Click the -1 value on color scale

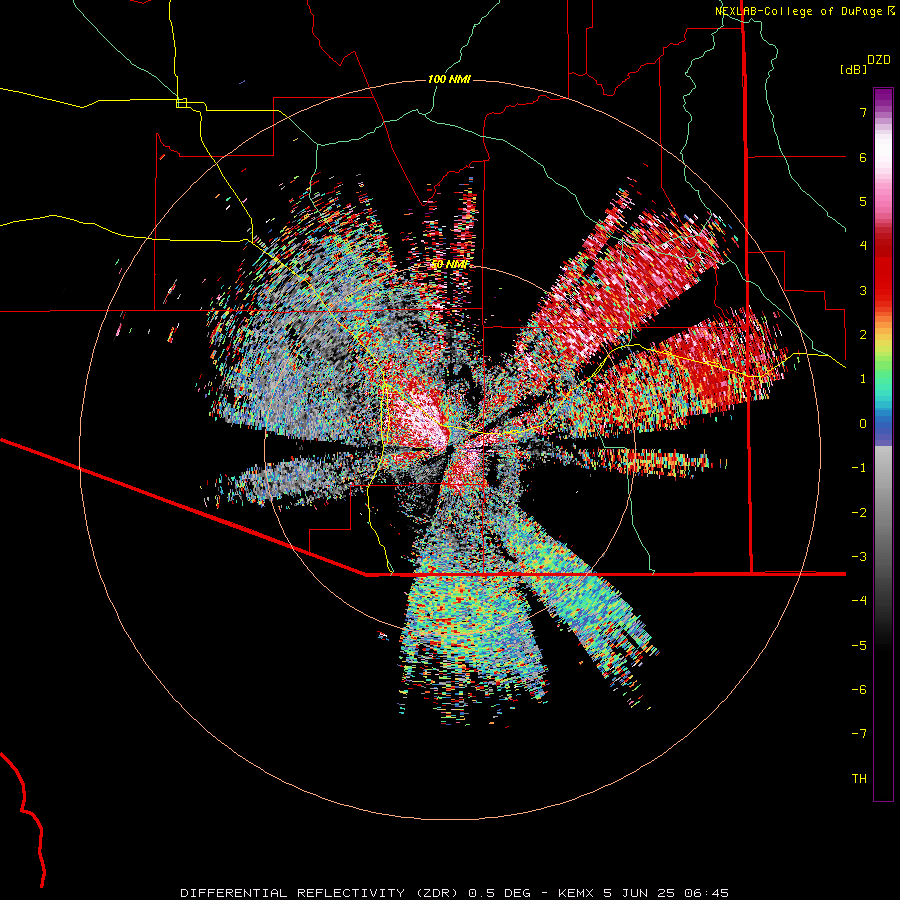point(859,468)
